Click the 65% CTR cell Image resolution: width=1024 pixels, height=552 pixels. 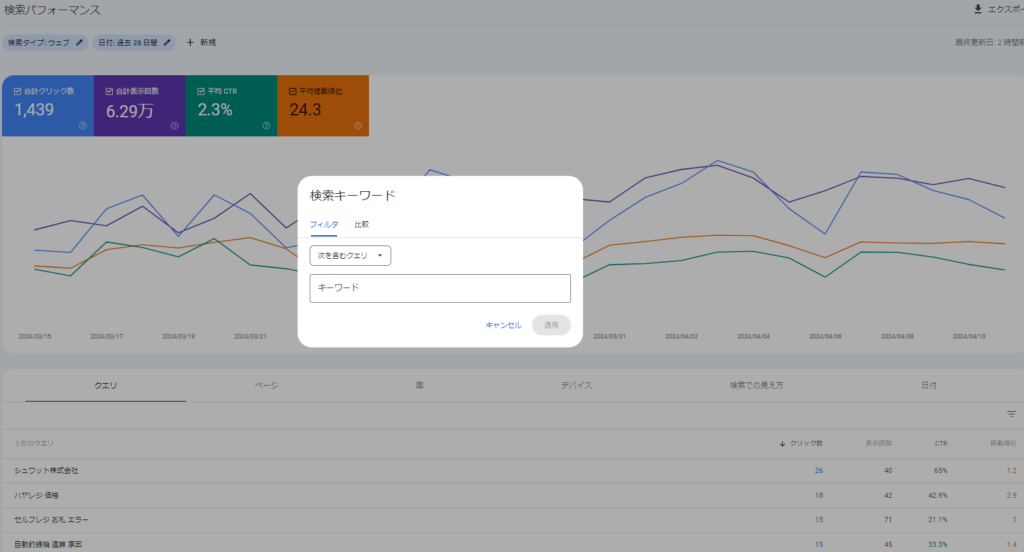[940, 471]
